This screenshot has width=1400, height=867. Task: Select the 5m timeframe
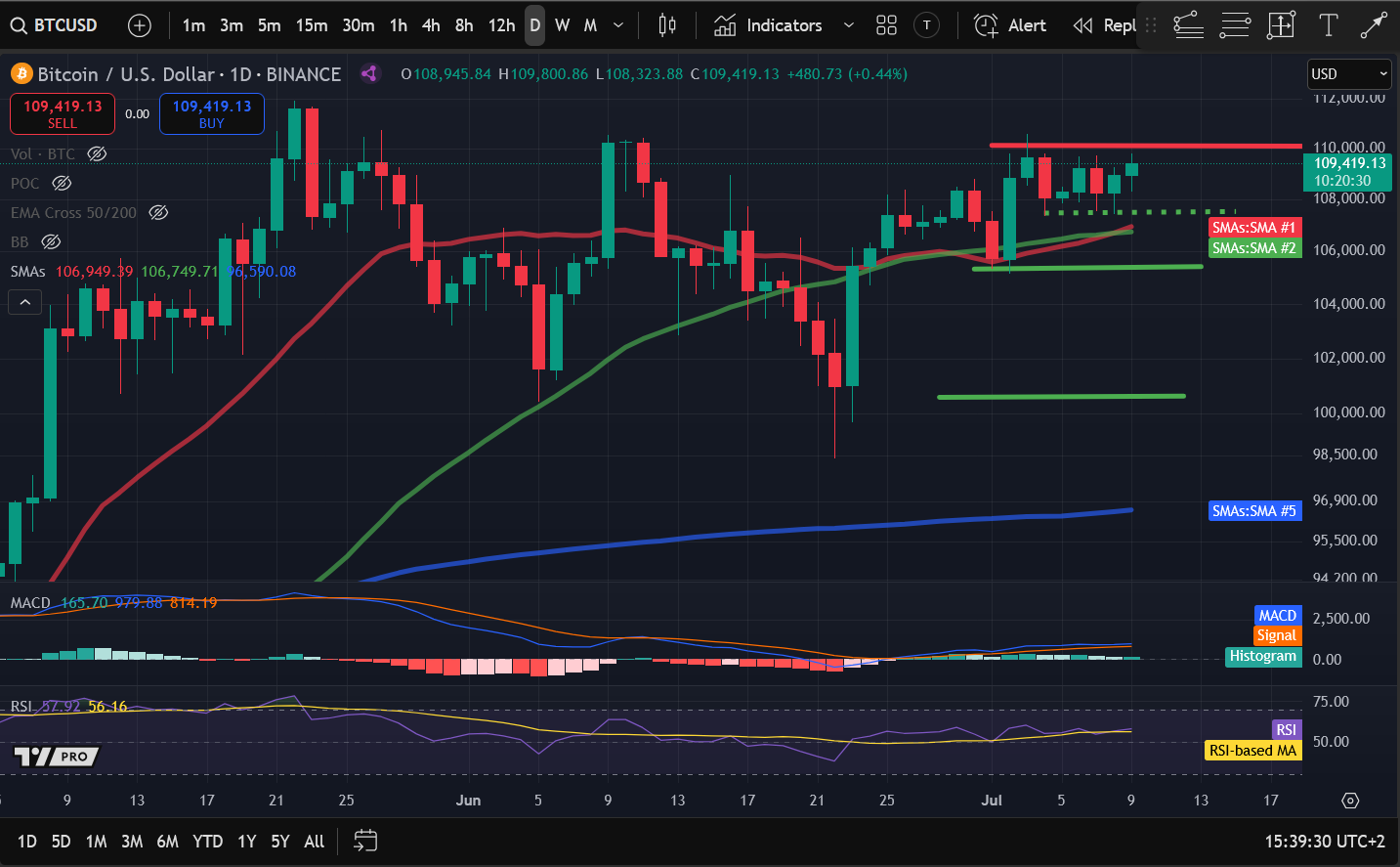pos(270,25)
